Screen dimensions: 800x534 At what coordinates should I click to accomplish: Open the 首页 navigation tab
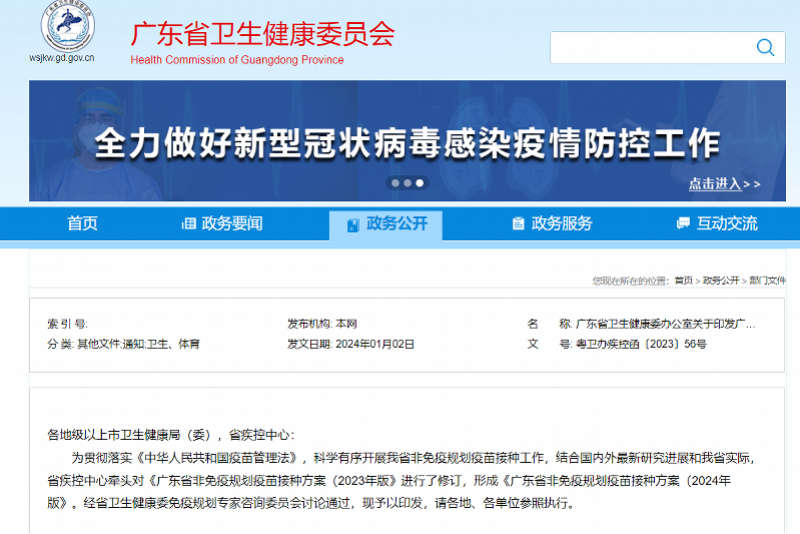82,223
